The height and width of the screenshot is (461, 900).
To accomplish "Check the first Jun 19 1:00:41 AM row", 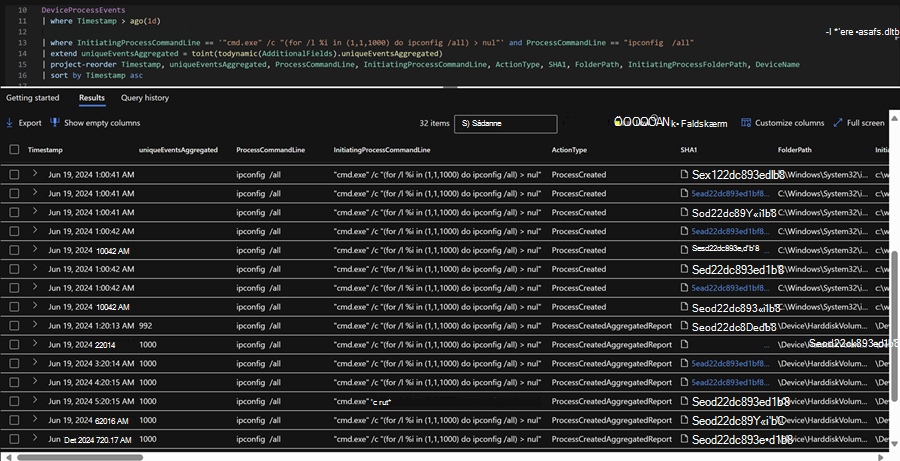I will point(14,174).
